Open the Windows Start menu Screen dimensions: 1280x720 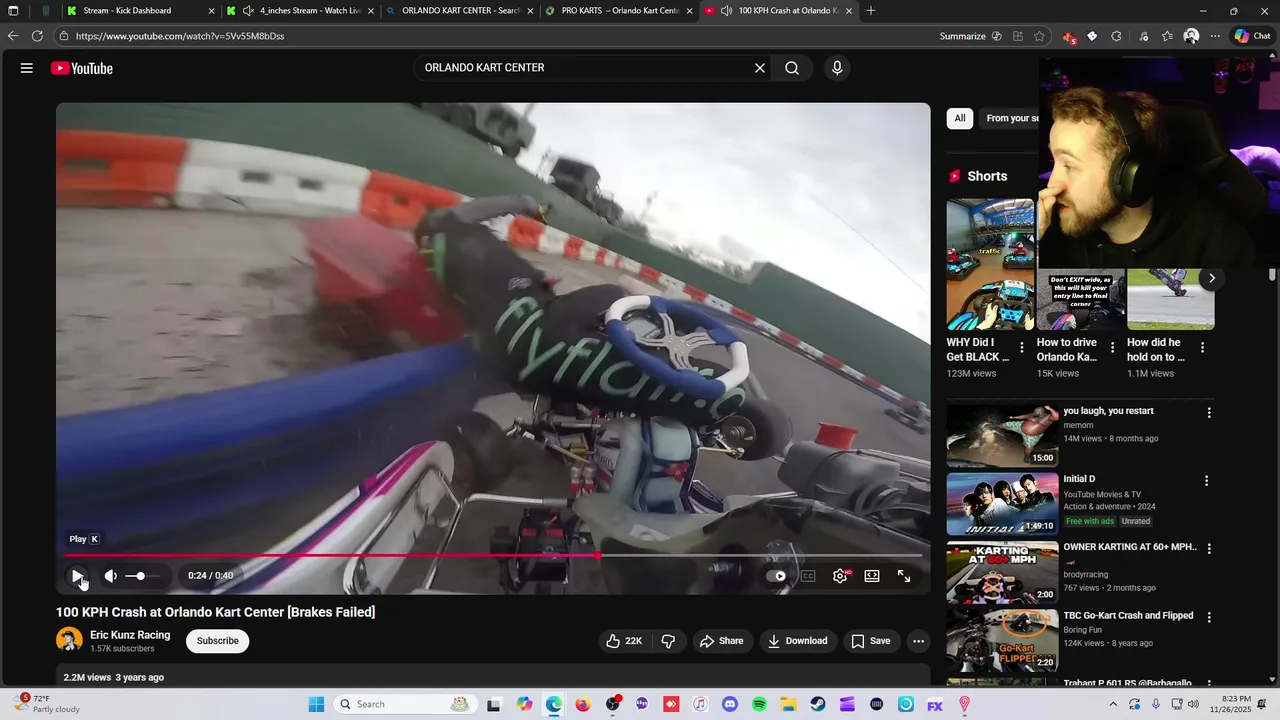316,704
